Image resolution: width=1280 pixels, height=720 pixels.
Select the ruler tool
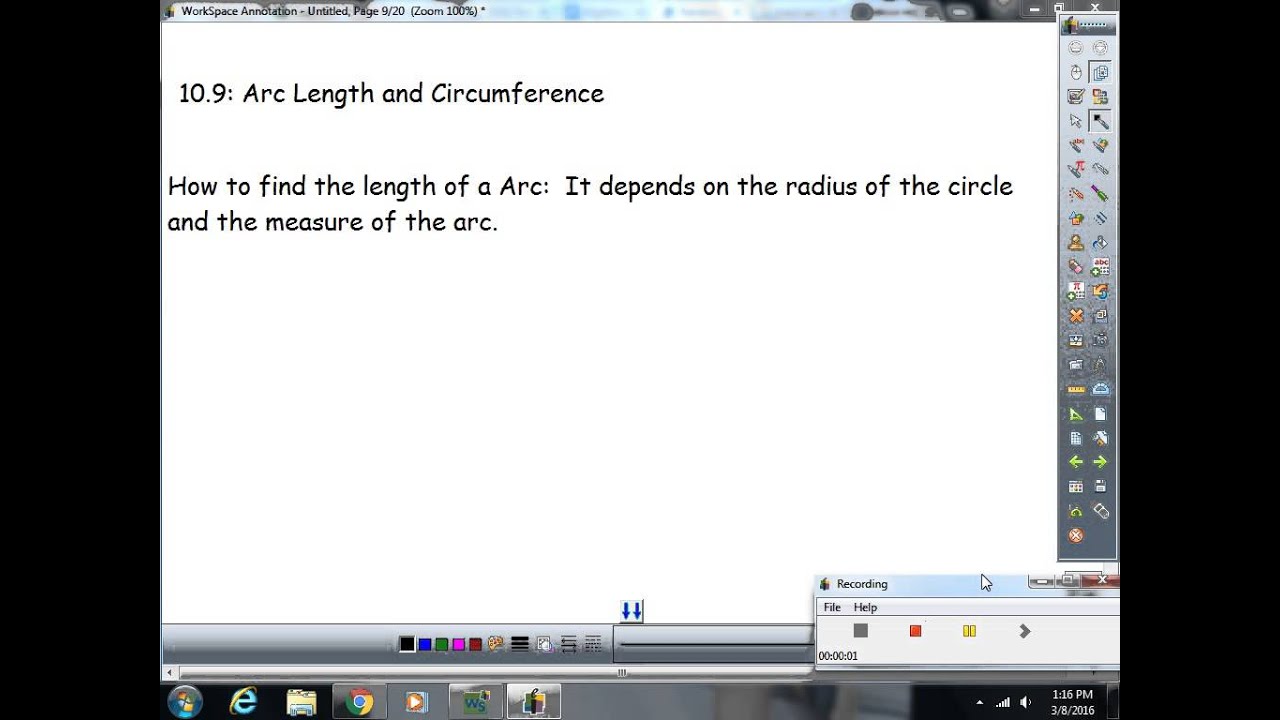pos(1076,389)
